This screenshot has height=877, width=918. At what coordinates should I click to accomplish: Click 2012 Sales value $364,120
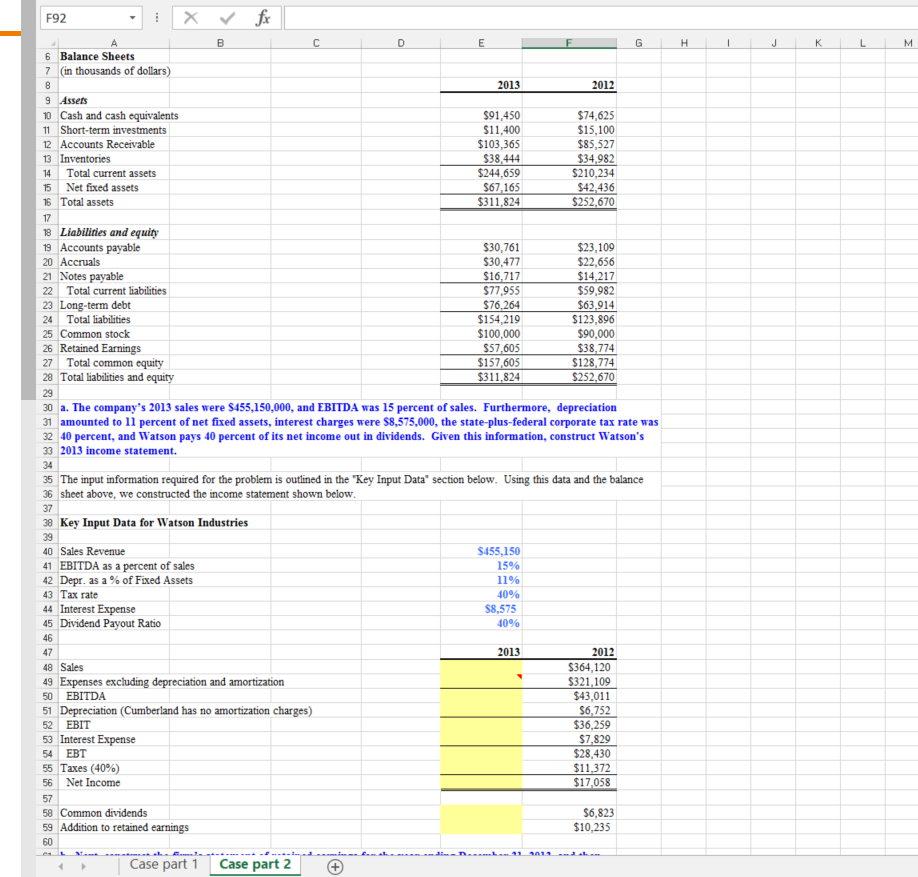point(589,667)
